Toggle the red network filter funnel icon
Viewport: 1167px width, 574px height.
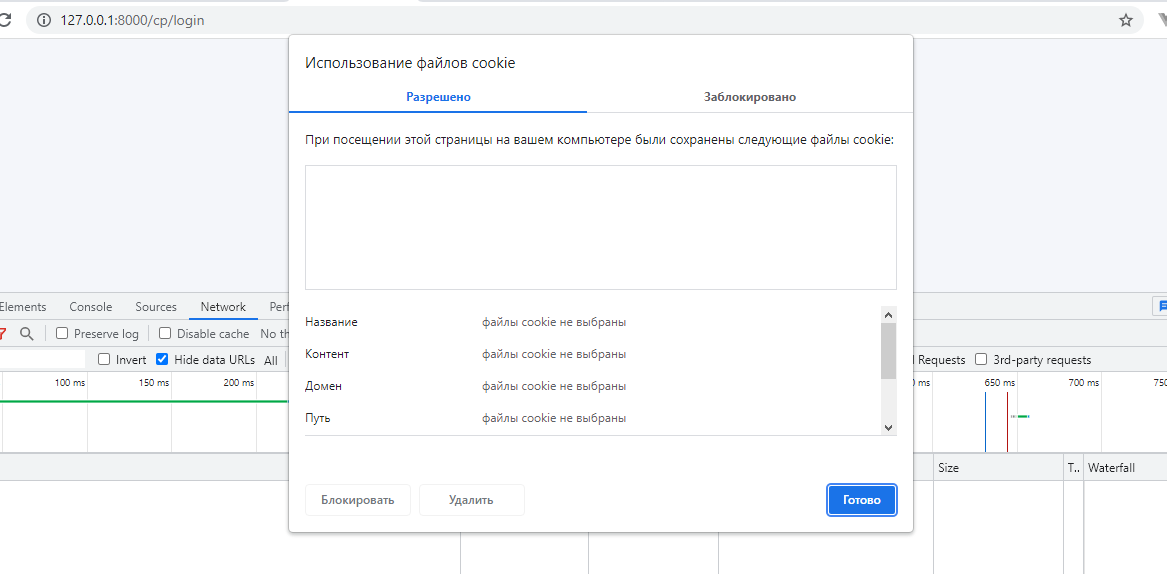coord(3,334)
